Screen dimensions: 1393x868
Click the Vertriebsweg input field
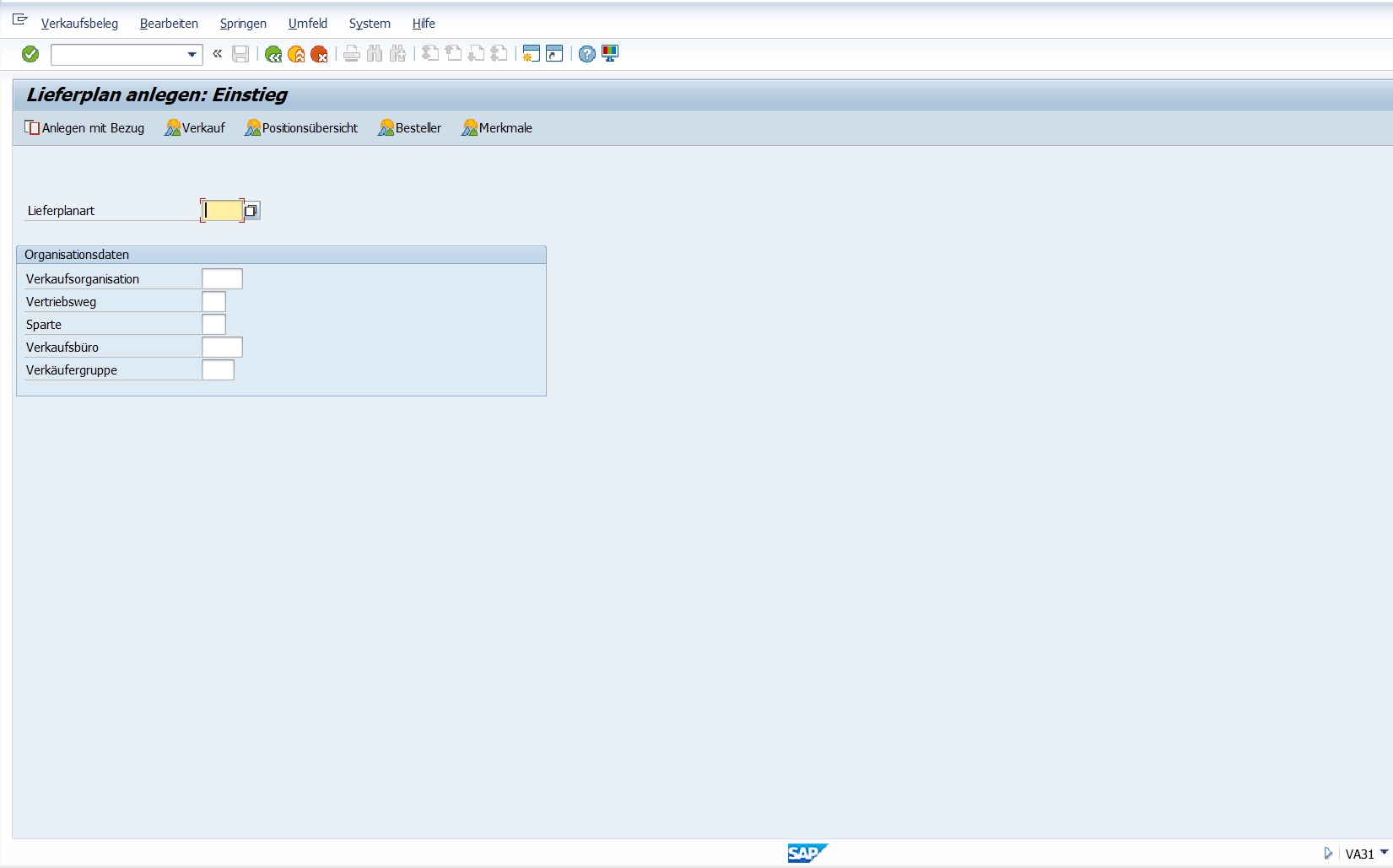pos(213,302)
